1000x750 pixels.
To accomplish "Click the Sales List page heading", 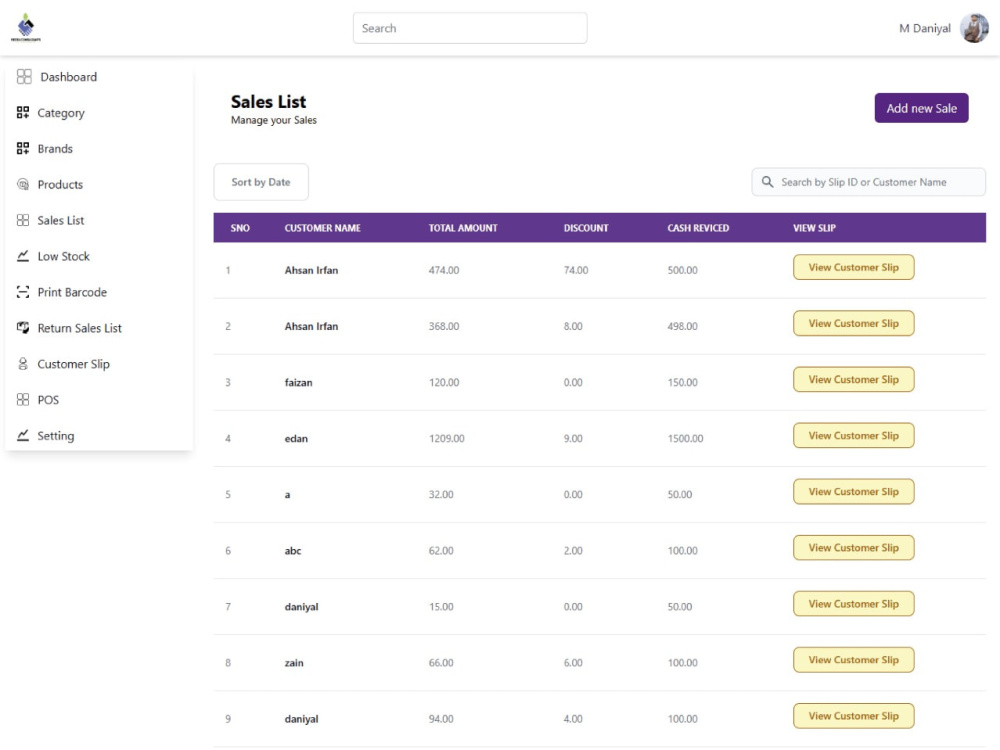I will [268, 101].
